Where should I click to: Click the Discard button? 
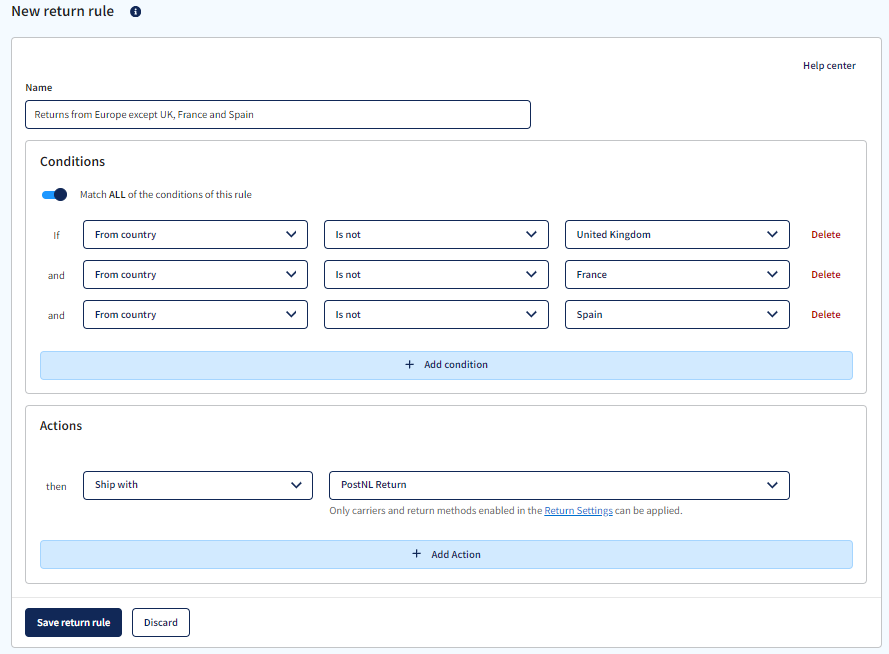click(160, 622)
